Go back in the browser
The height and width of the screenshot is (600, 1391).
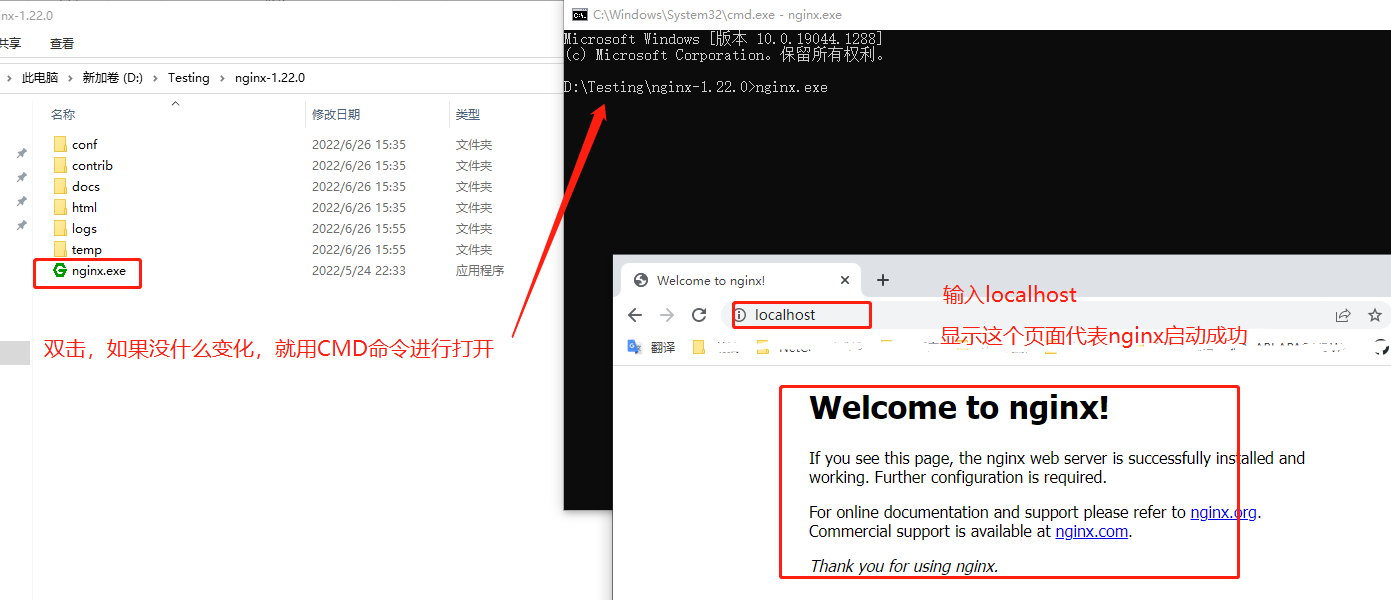(635, 315)
